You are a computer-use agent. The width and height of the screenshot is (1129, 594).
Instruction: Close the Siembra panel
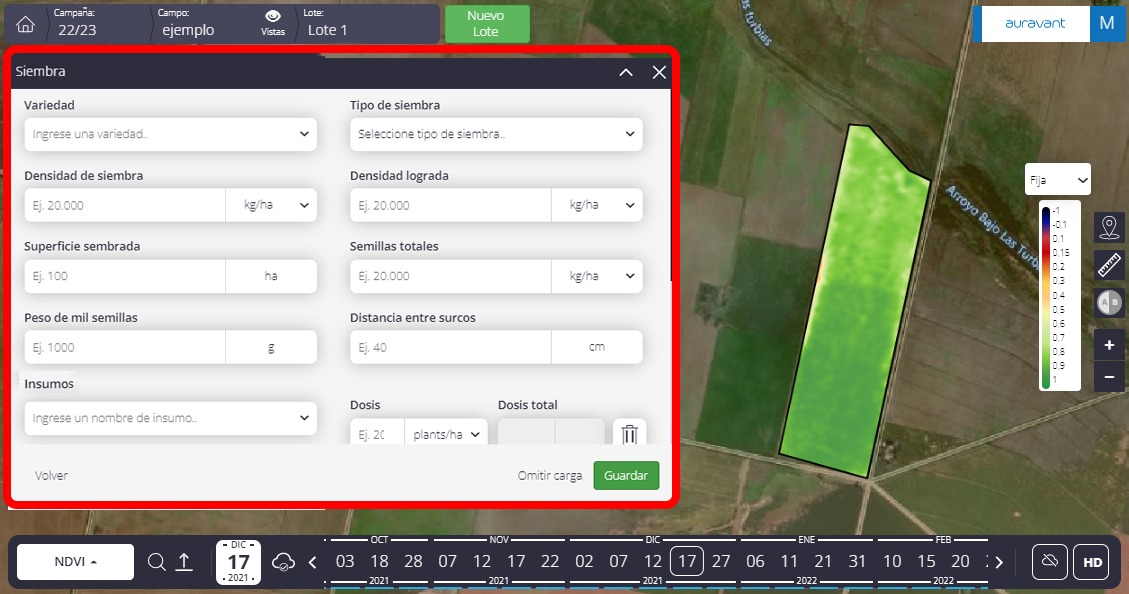point(659,72)
